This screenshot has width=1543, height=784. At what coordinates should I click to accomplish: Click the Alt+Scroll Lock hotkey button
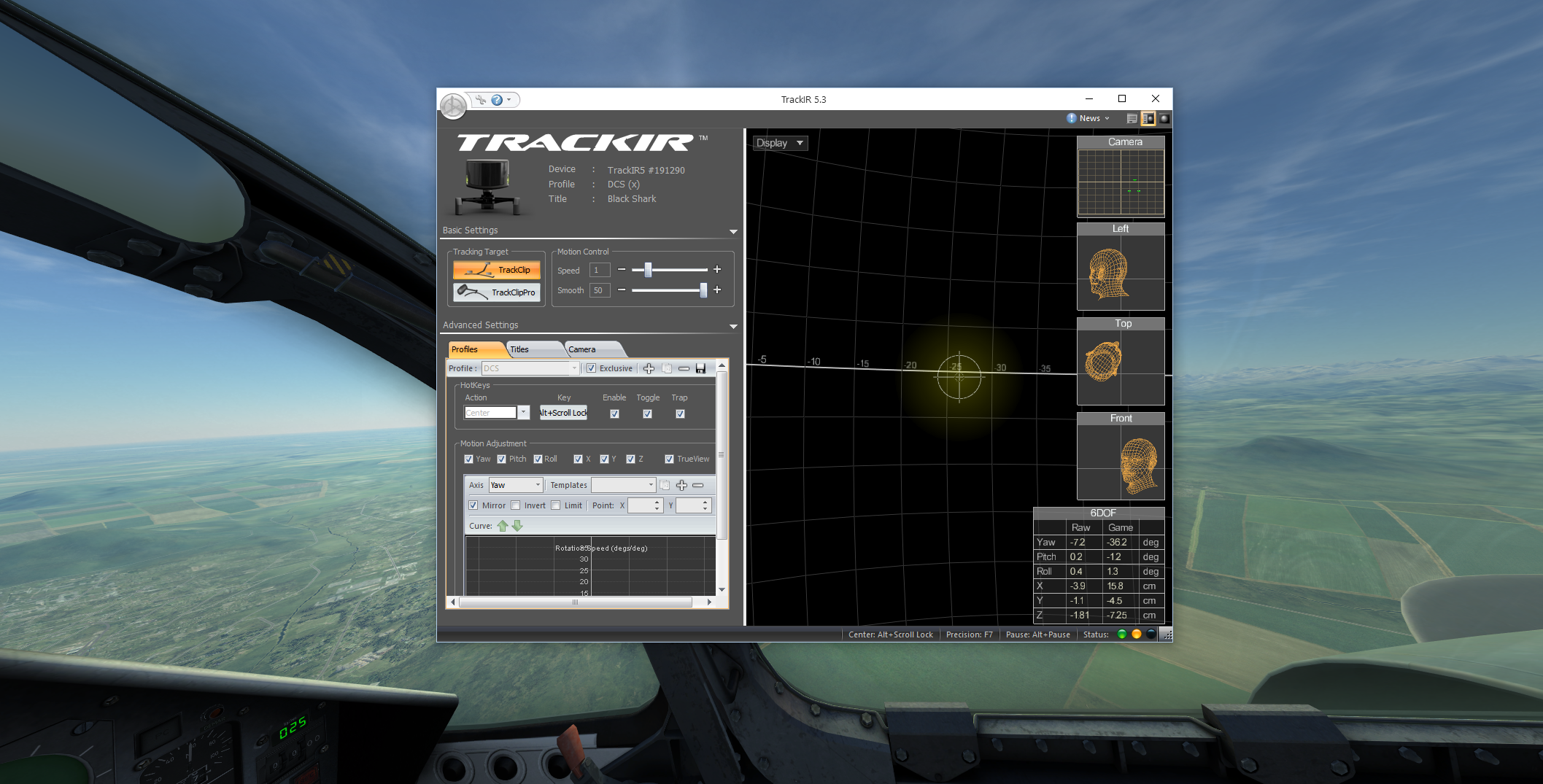(563, 413)
